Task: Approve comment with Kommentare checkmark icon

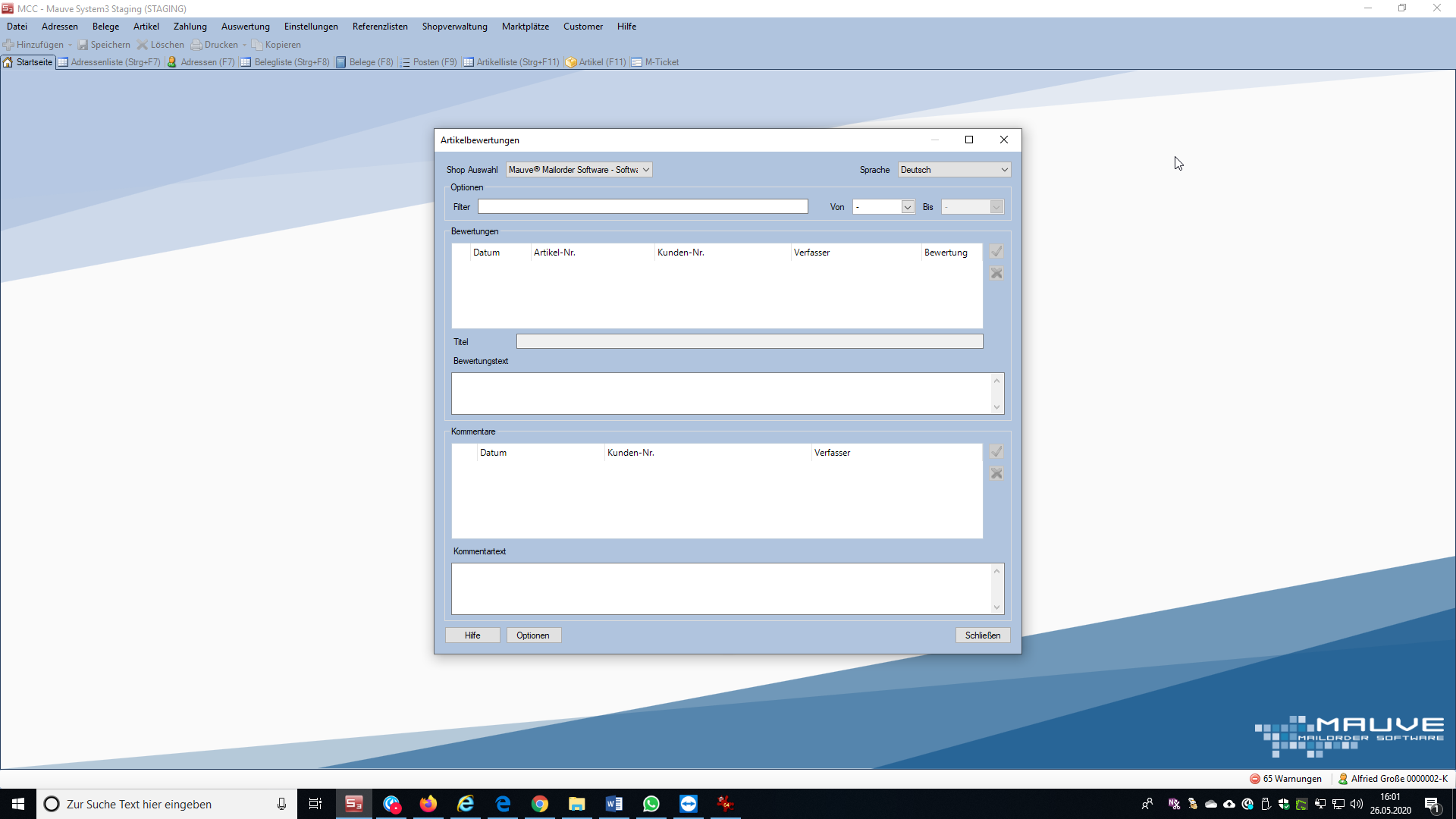Action: (996, 452)
